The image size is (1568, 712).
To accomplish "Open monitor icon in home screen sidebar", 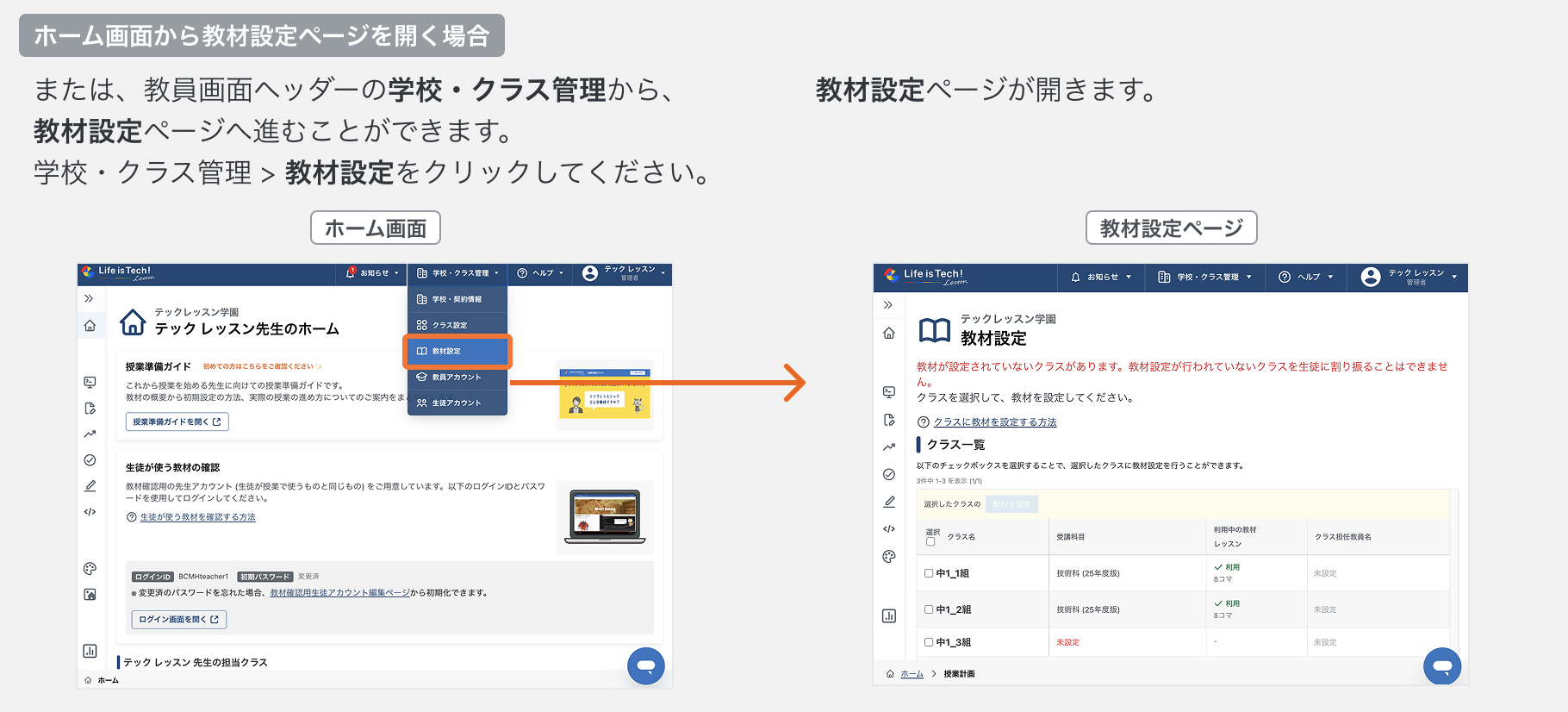I will tap(90, 382).
